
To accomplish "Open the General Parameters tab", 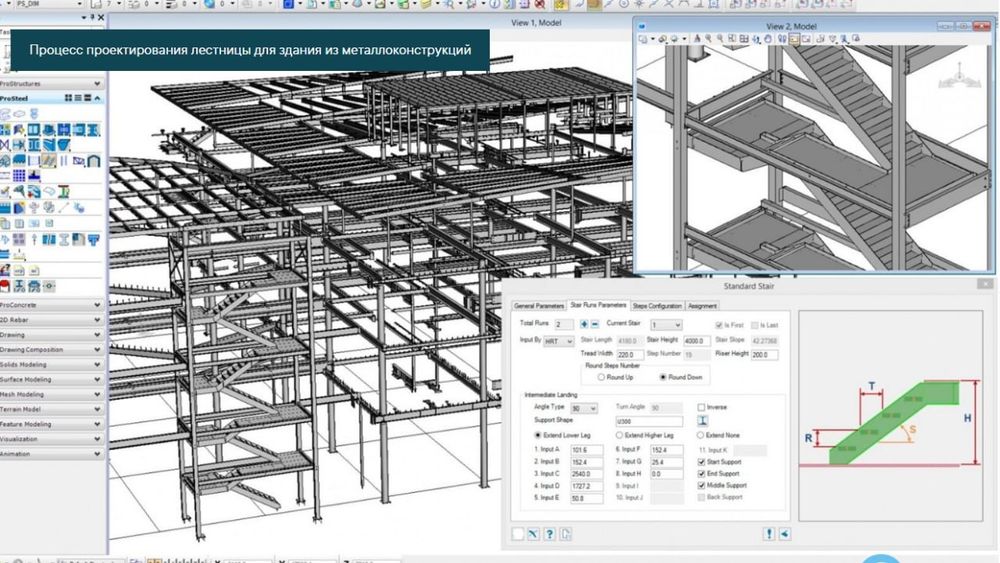I will tap(539, 306).
